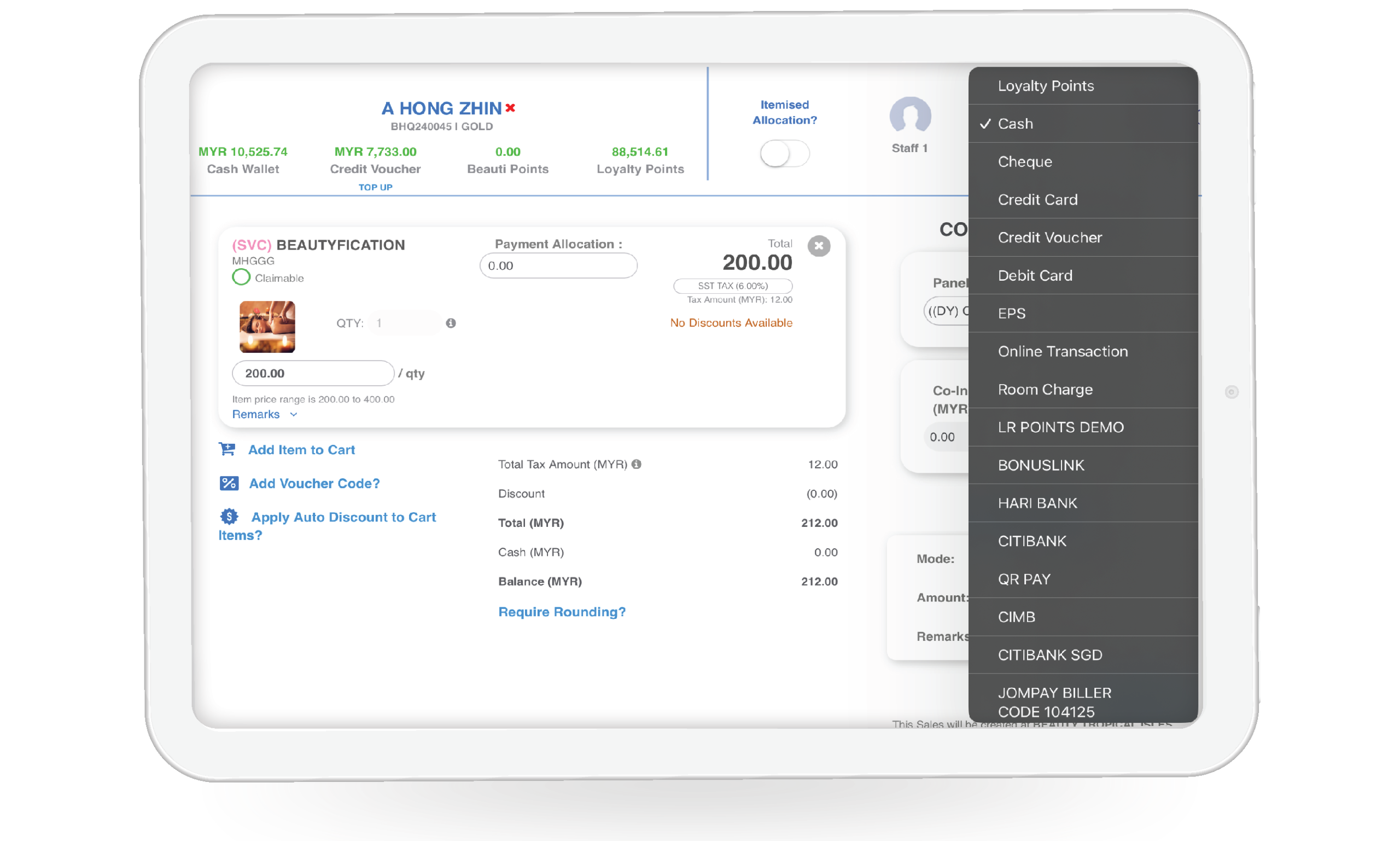Image resolution: width=1400 pixels, height=841 pixels.
Task: Click the auto discount dollar badge icon
Action: click(x=229, y=517)
